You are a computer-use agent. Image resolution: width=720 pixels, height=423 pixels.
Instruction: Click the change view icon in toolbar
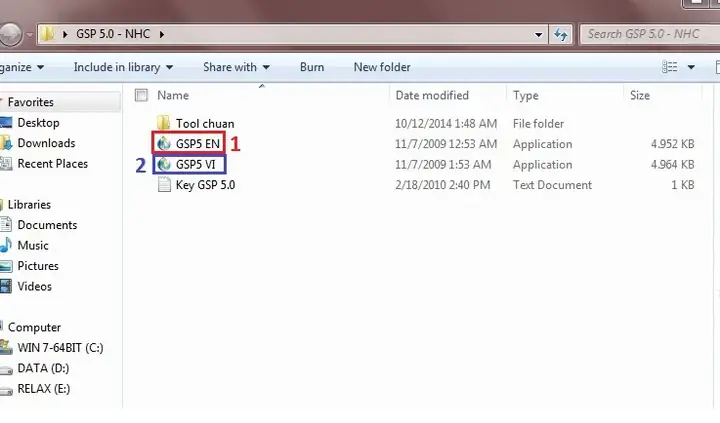coord(669,67)
